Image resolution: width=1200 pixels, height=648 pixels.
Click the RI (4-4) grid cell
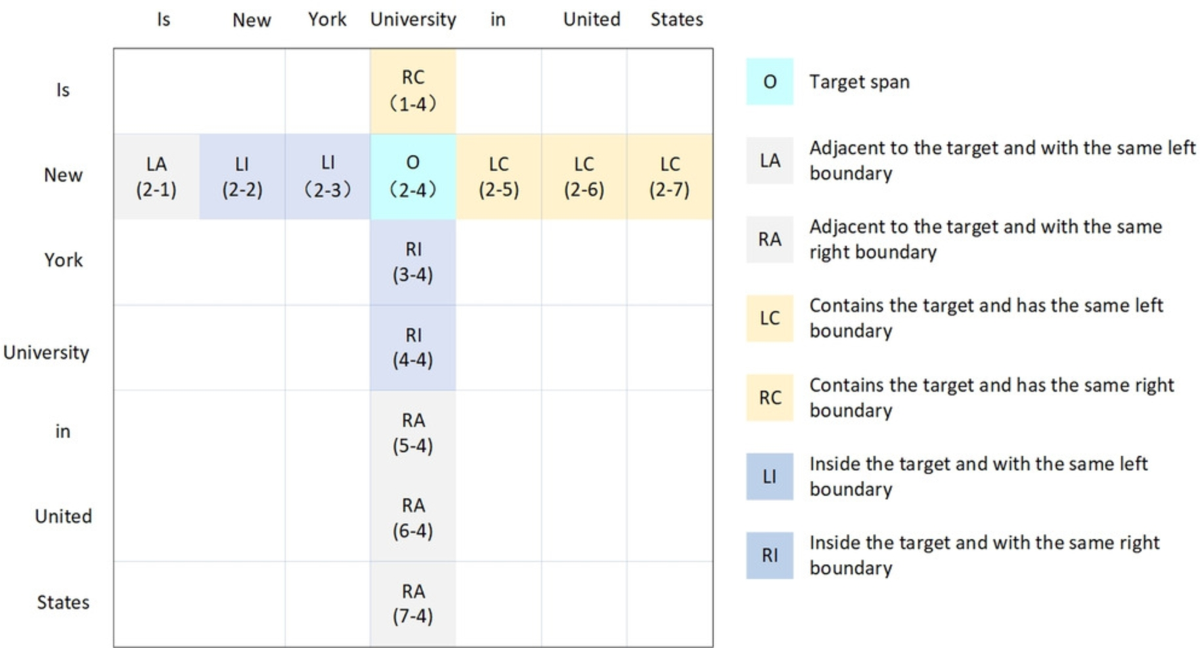click(x=413, y=347)
